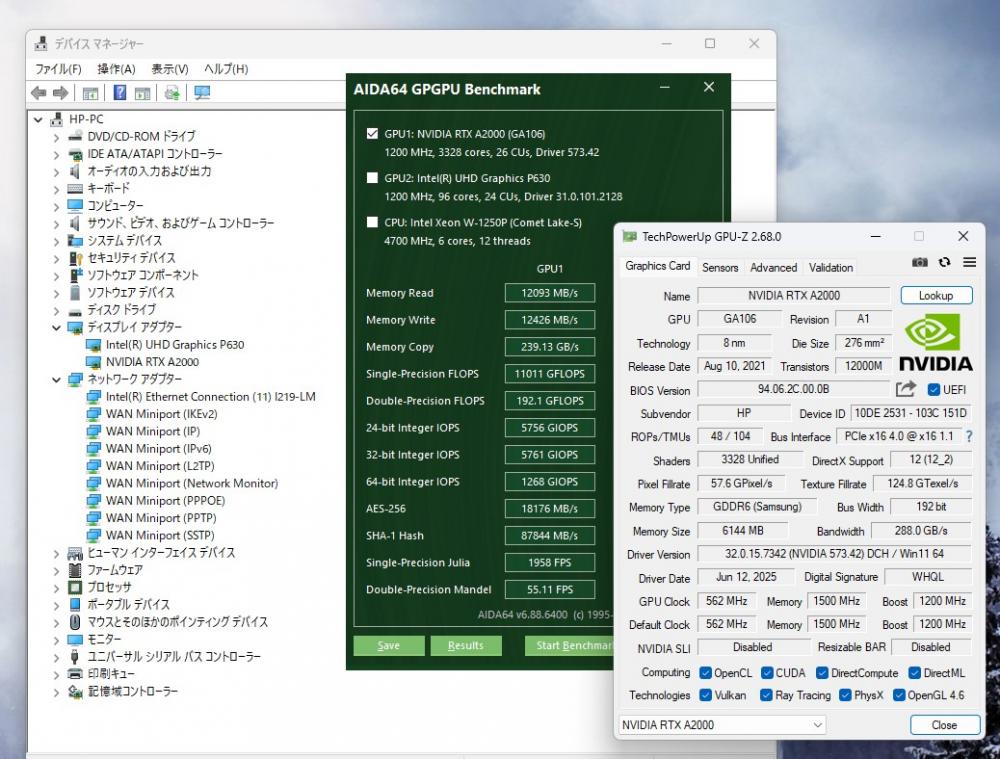Switch to GPU-Z Advanced tab

coord(773,267)
